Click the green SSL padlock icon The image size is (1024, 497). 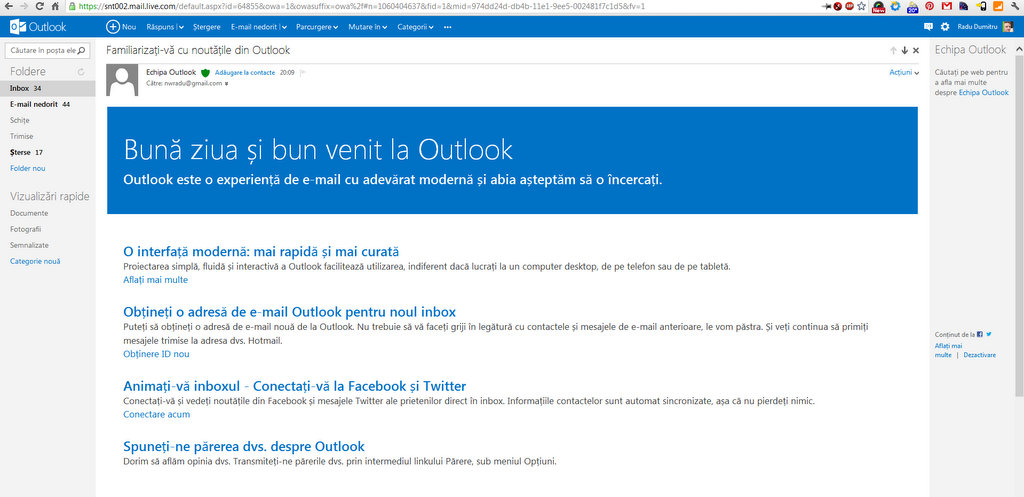pos(71,6)
